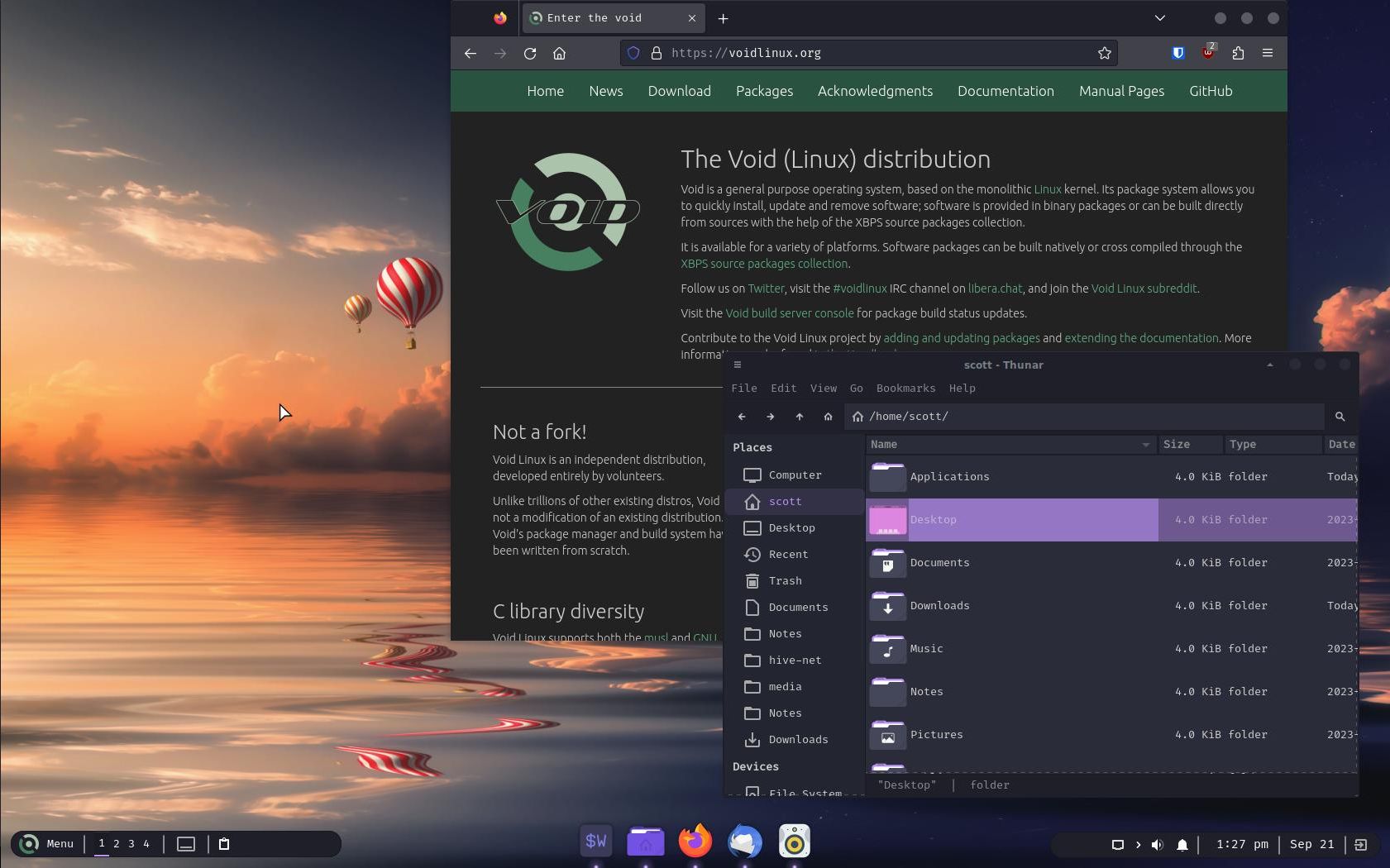Open Packages in Void navigation

(765, 91)
